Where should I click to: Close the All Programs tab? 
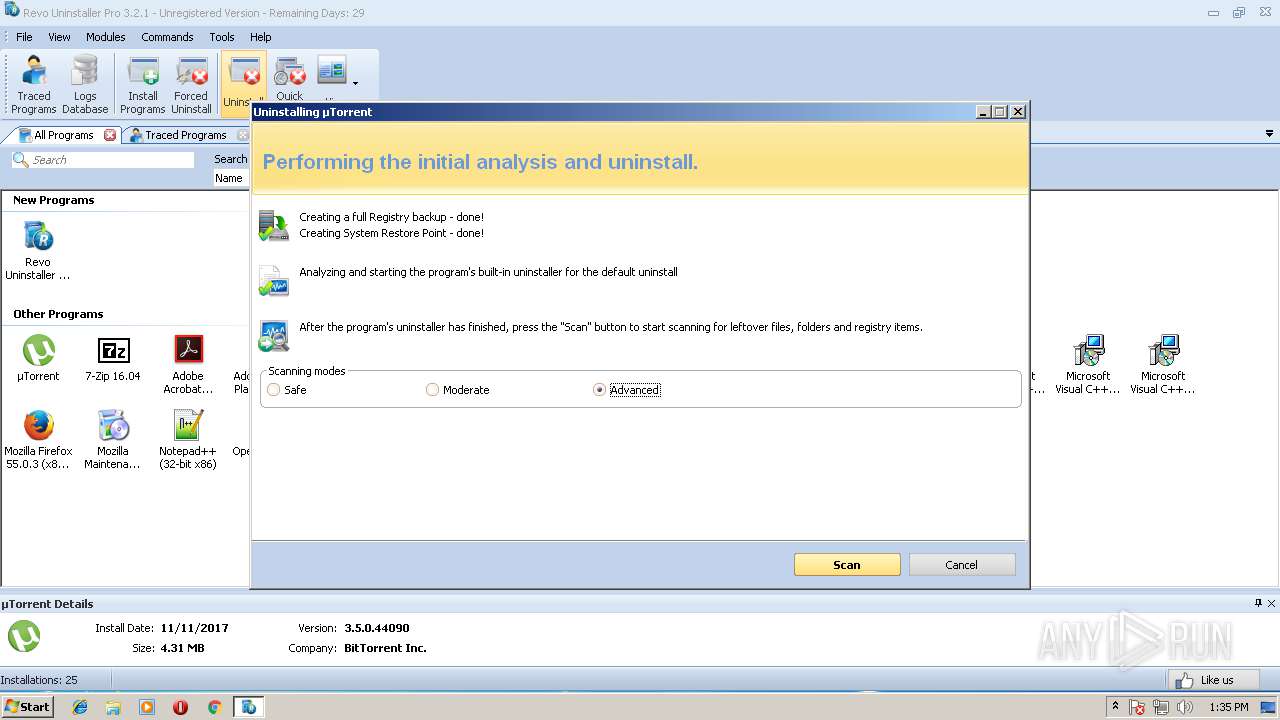[x=110, y=135]
